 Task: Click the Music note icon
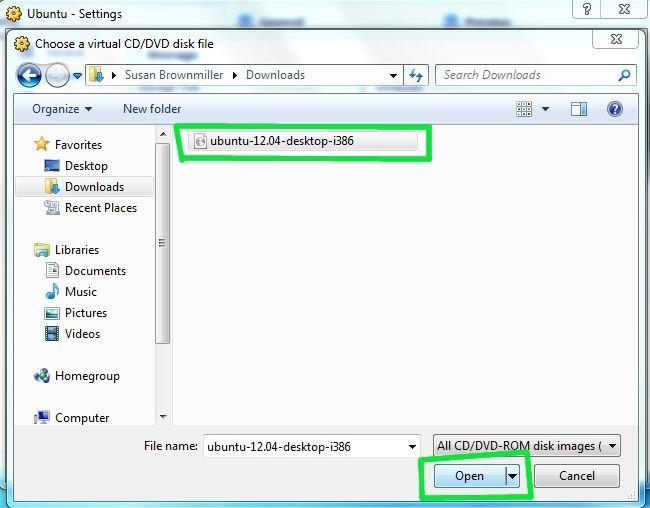point(52,292)
